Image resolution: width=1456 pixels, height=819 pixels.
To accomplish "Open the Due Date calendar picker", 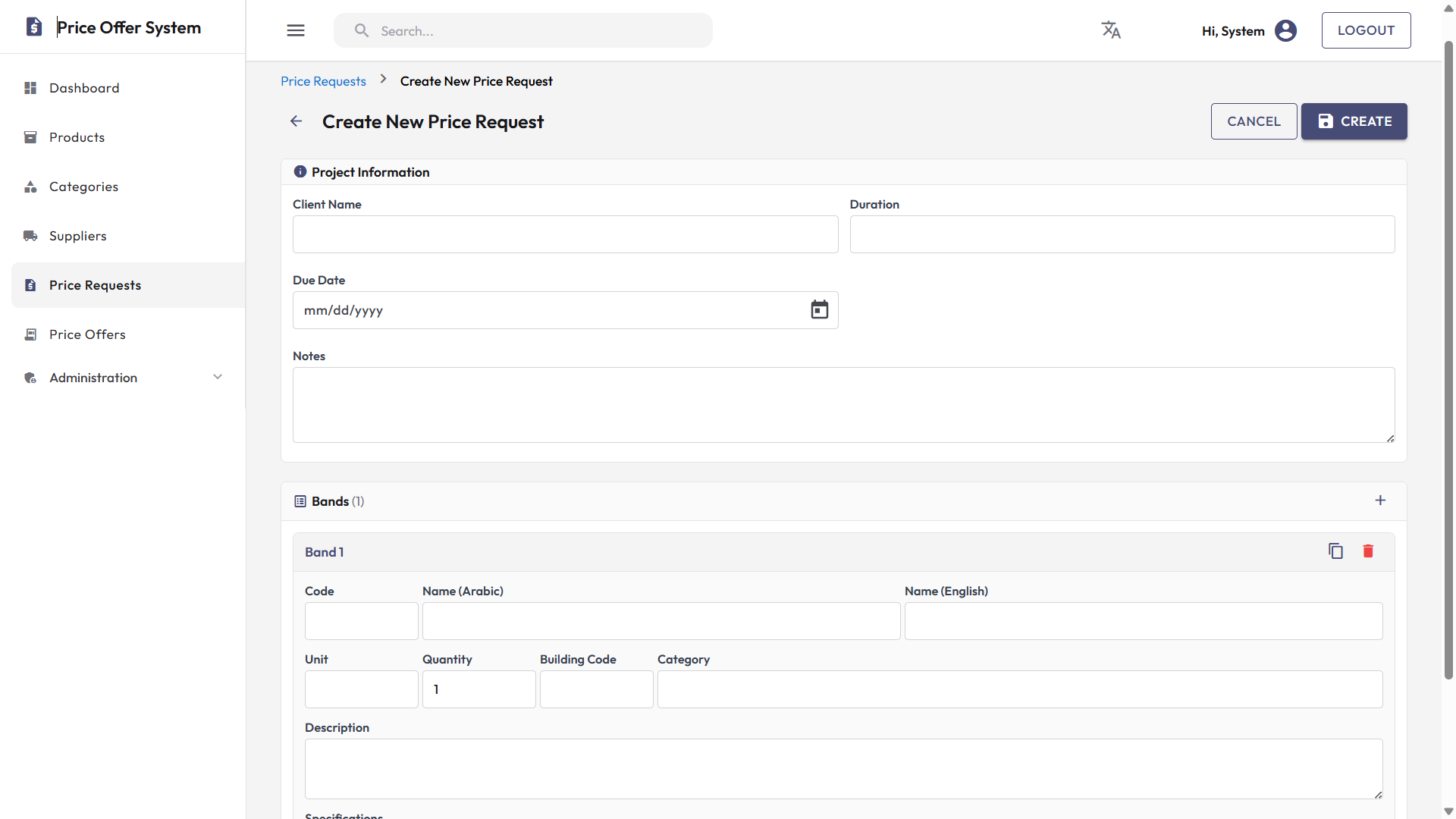I will click(819, 309).
